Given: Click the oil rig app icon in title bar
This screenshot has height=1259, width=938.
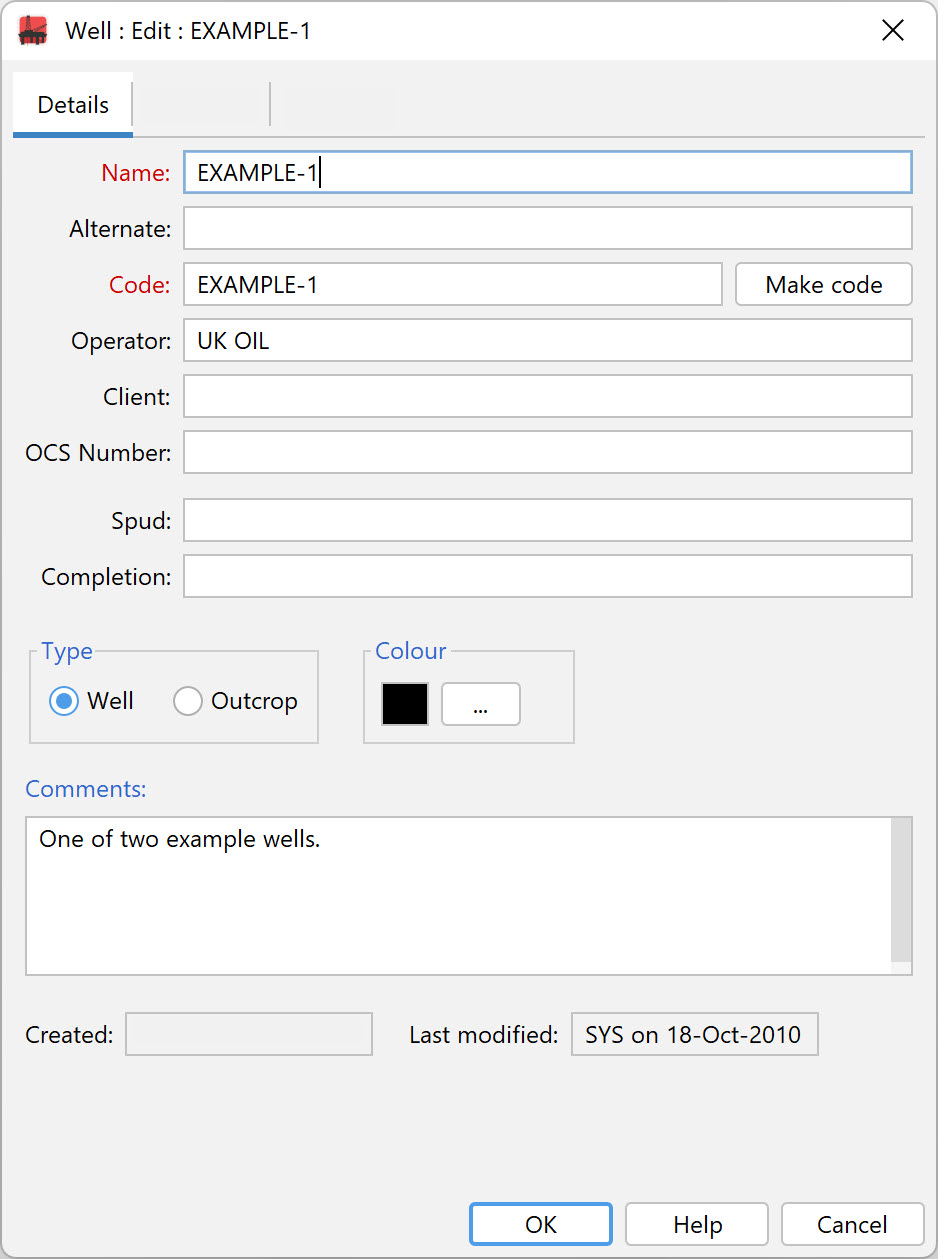Looking at the screenshot, I should (33, 31).
